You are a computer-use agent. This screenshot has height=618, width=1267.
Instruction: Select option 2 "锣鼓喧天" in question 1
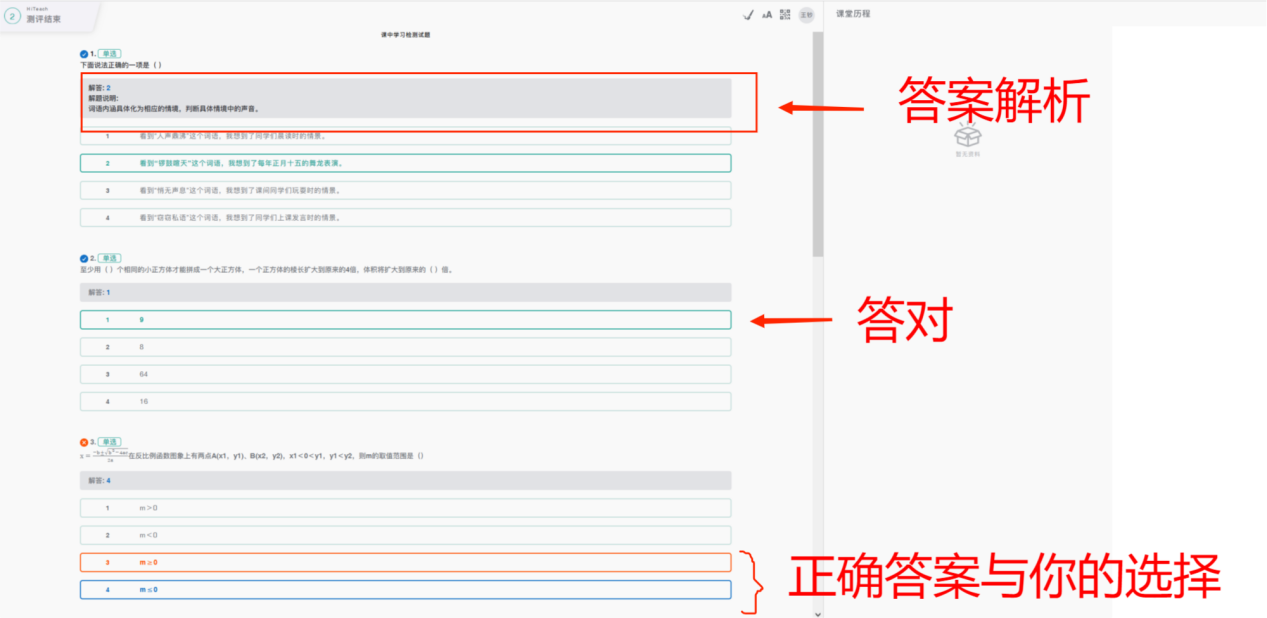pyautogui.click(x=405, y=163)
